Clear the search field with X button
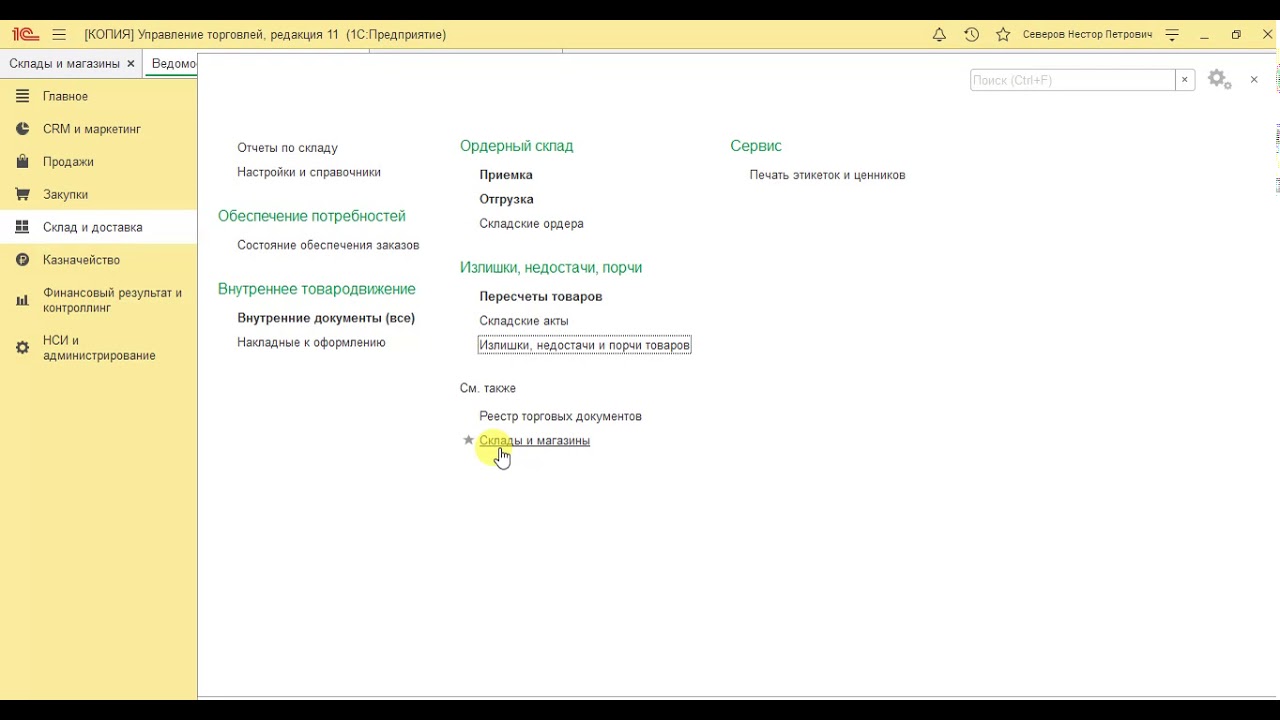This screenshot has height=720, width=1280. click(1185, 80)
